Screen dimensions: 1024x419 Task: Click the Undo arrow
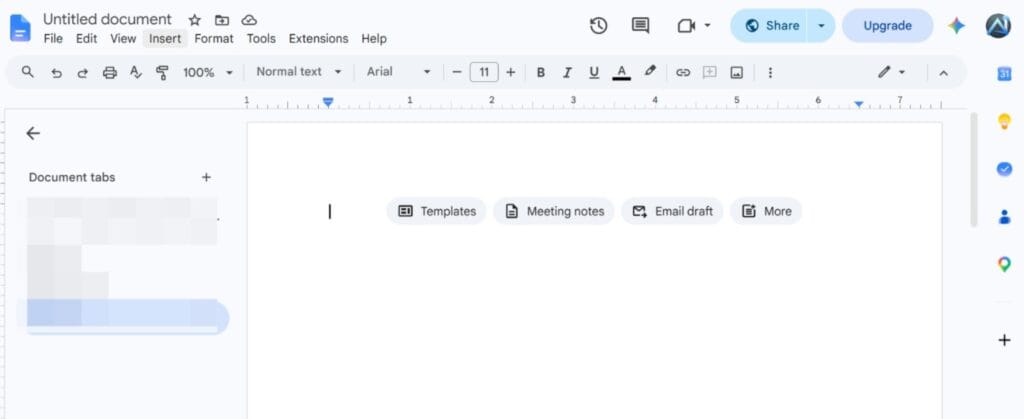pyautogui.click(x=56, y=72)
